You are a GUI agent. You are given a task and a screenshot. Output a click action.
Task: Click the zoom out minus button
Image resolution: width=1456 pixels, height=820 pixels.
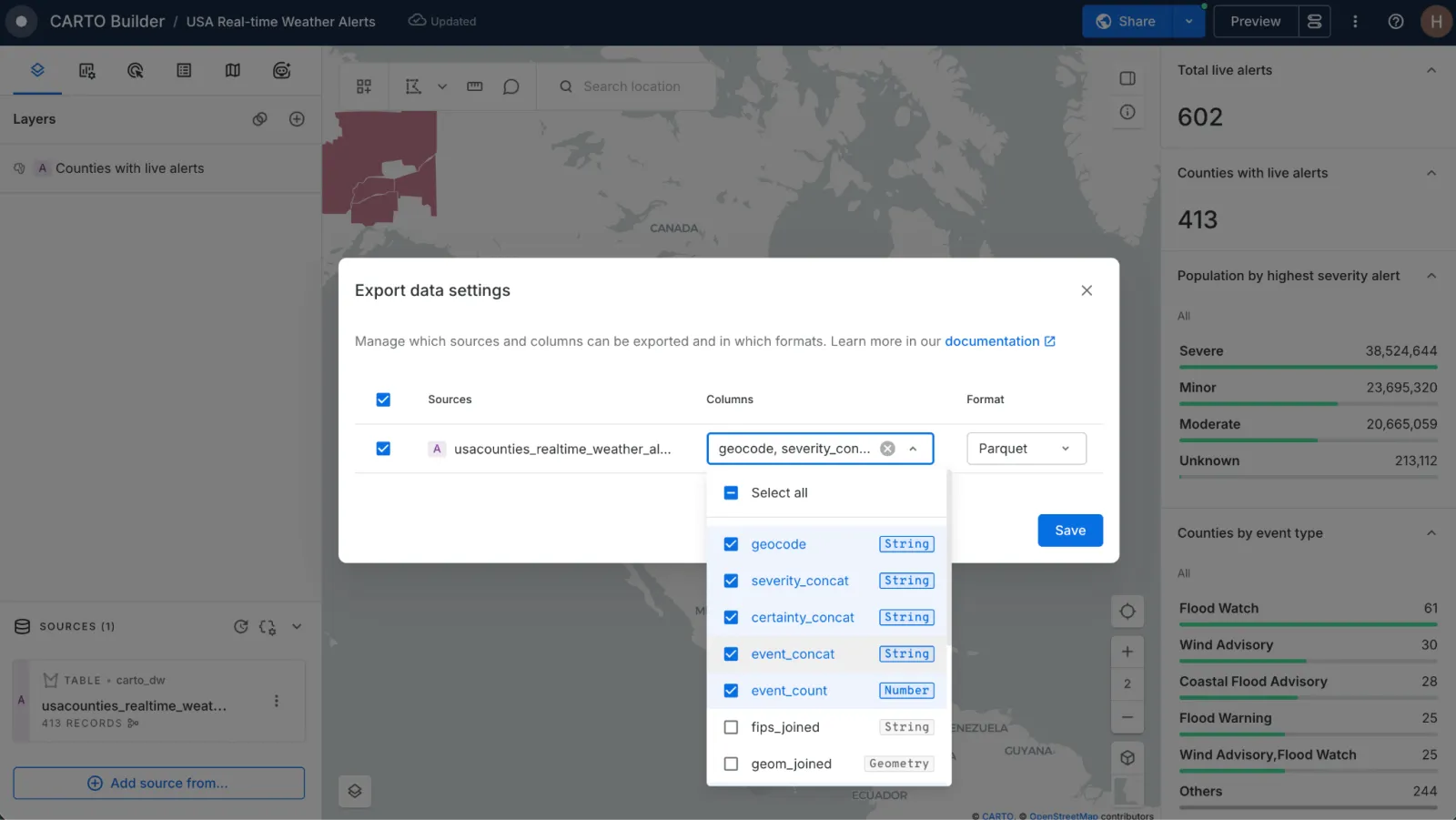1127,717
